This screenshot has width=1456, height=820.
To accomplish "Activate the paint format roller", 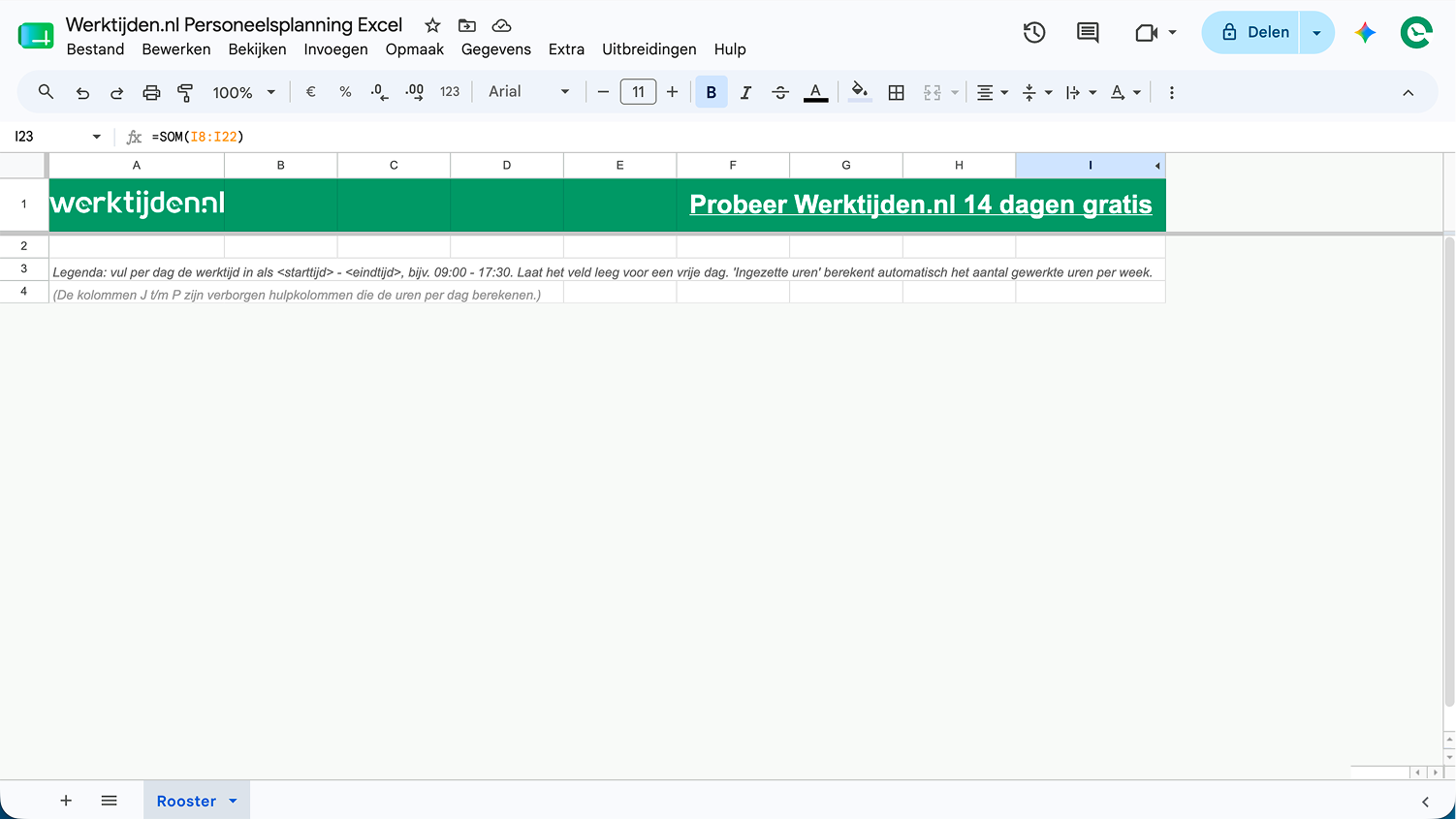I will pos(185,93).
